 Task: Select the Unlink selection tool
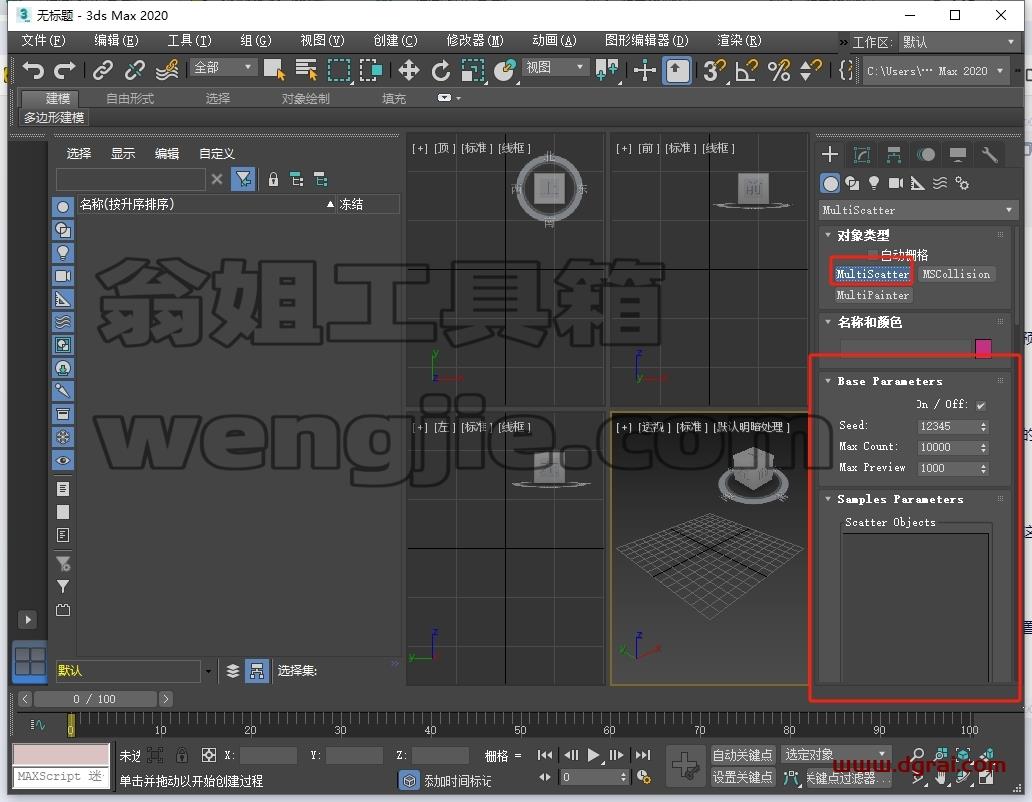pyautogui.click(x=135, y=70)
